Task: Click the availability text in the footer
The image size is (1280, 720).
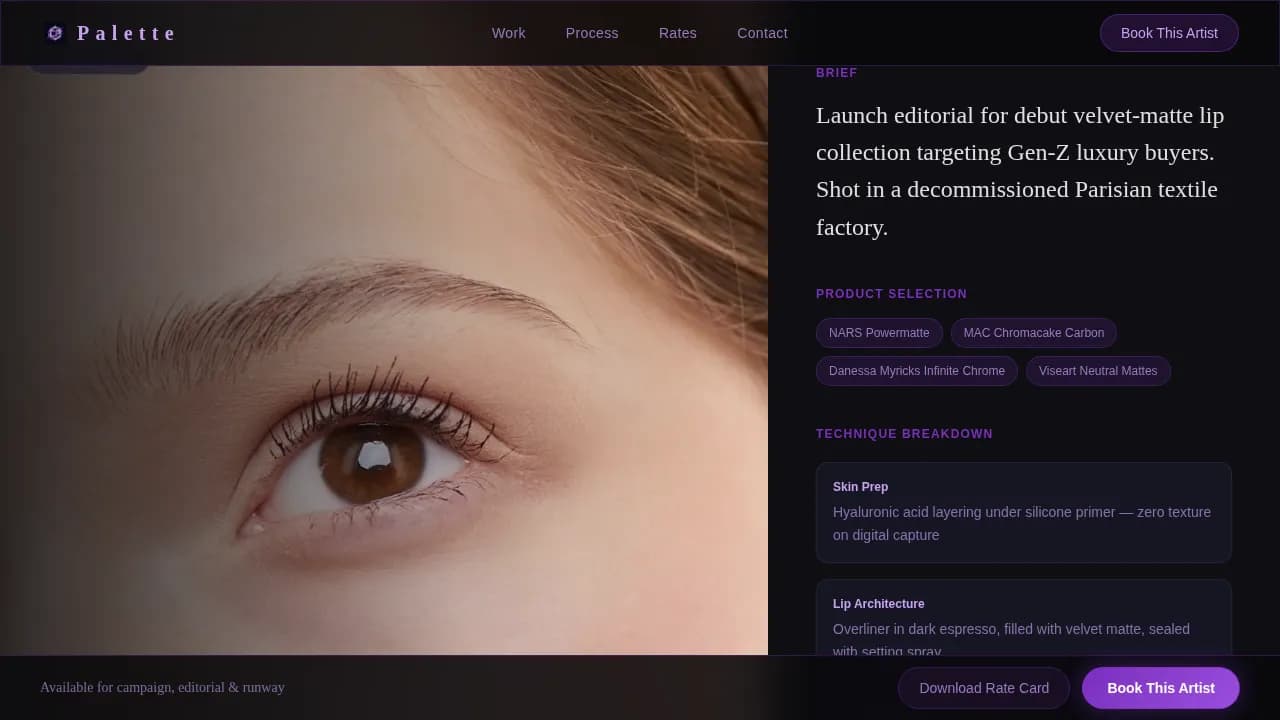Action: 162,688
